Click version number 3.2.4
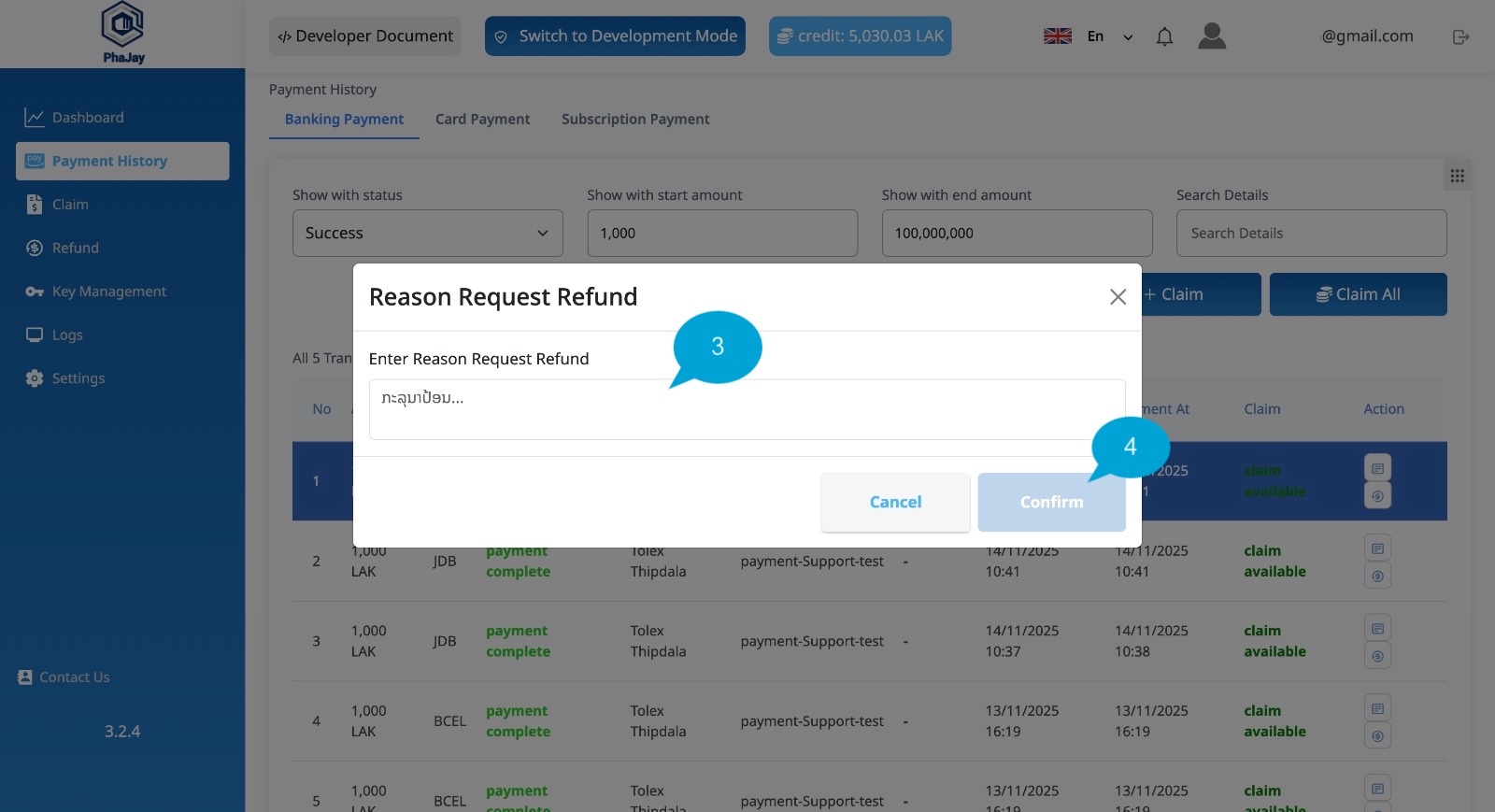Viewport: 1495px width, 812px height. [x=122, y=732]
